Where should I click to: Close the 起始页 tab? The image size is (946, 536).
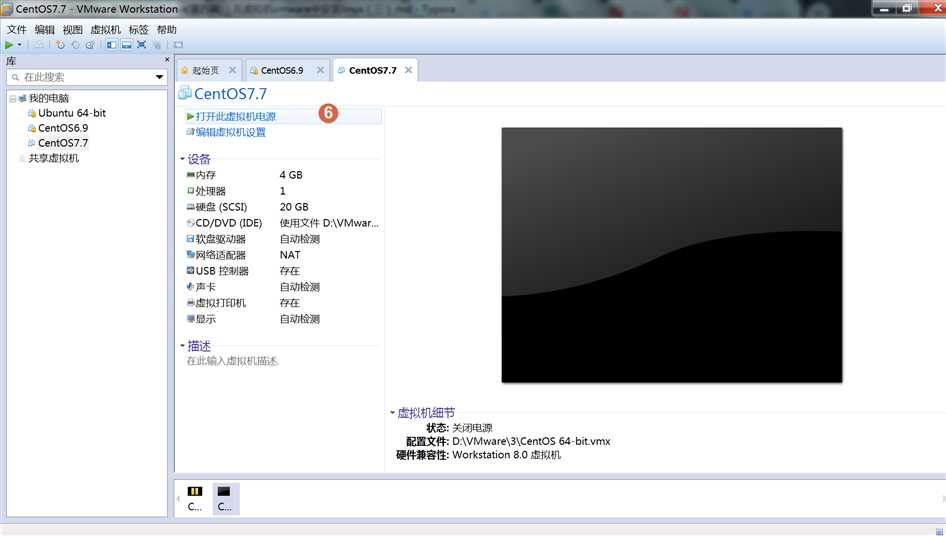(x=232, y=71)
